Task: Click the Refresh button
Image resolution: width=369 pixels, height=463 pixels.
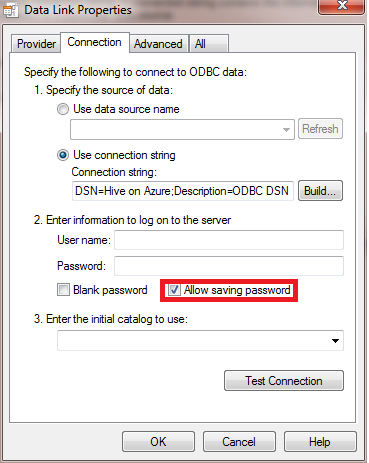Action: click(320, 129)
